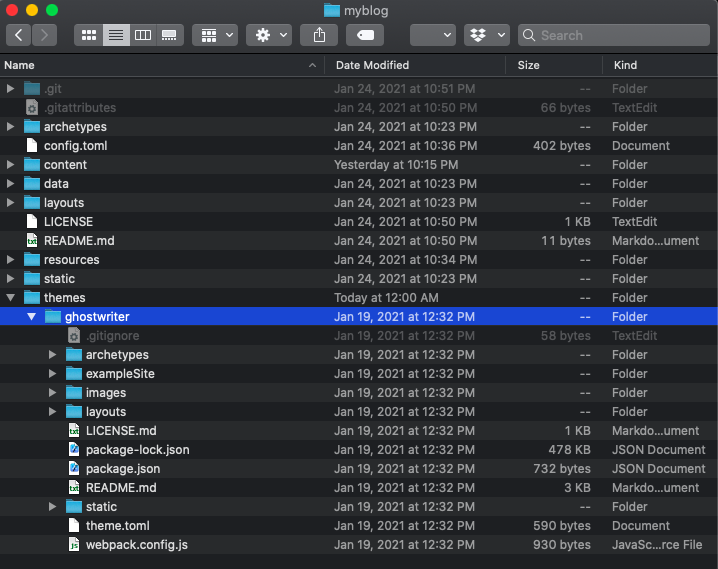Select the top-level static folder row
Image resolution: width=718 pixels, height=569 pixels.
tap(359, 278)
